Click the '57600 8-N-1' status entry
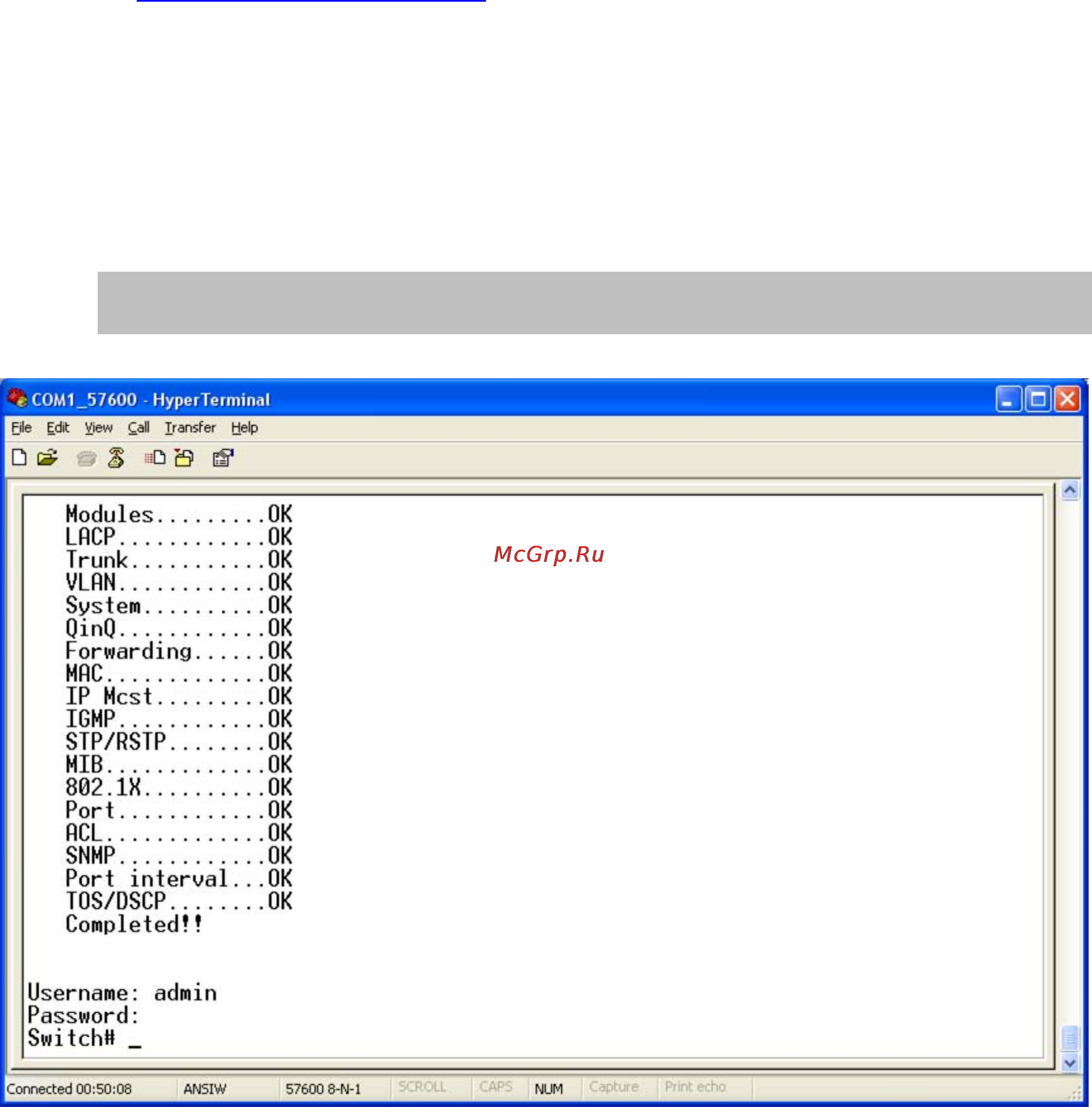Screen dimensions: 1092x1107 point(323,1089)
